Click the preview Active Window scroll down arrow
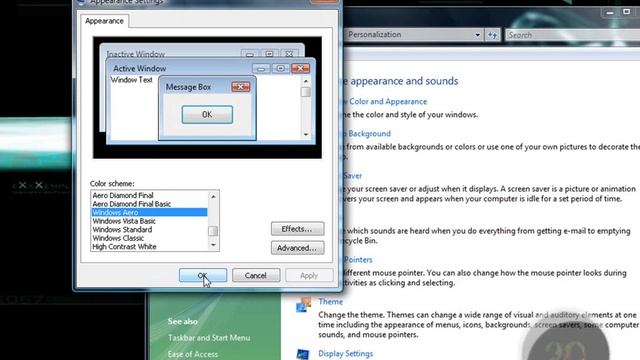The height and width of the screenshot is (360, 640). [x=306, y=134]
